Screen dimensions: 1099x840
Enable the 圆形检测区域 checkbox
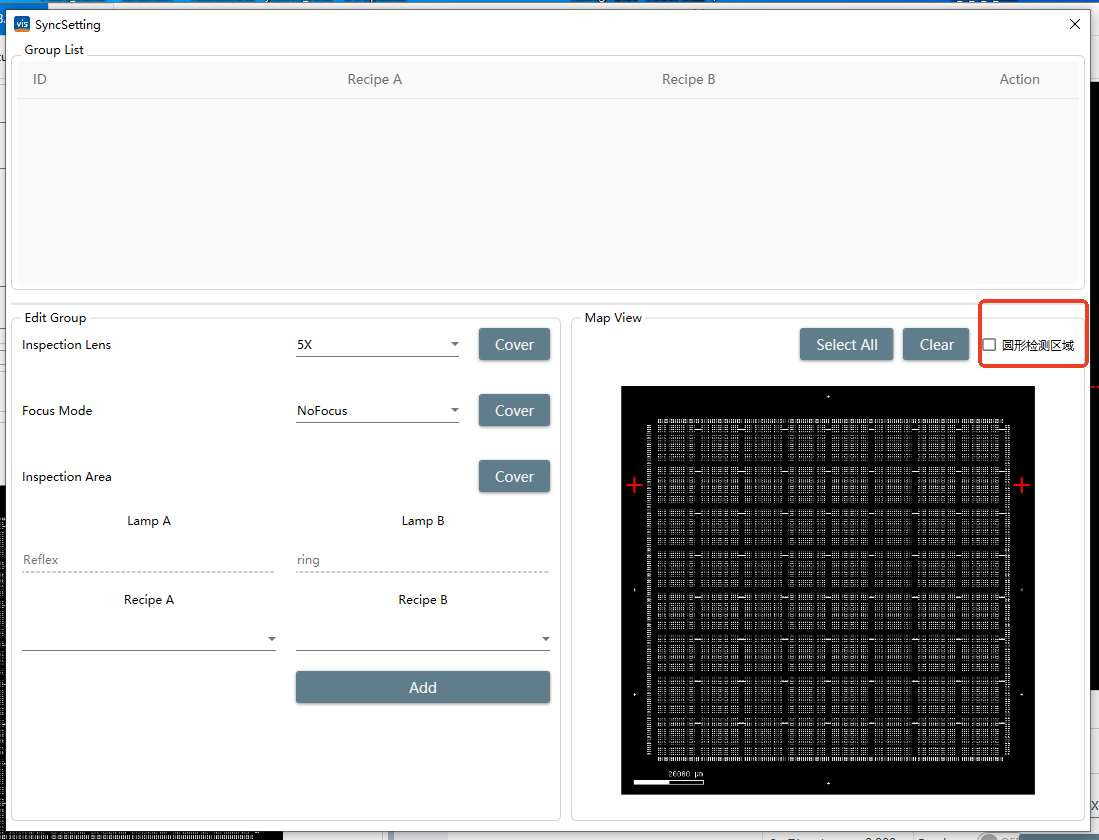click(x=989, y=345)
